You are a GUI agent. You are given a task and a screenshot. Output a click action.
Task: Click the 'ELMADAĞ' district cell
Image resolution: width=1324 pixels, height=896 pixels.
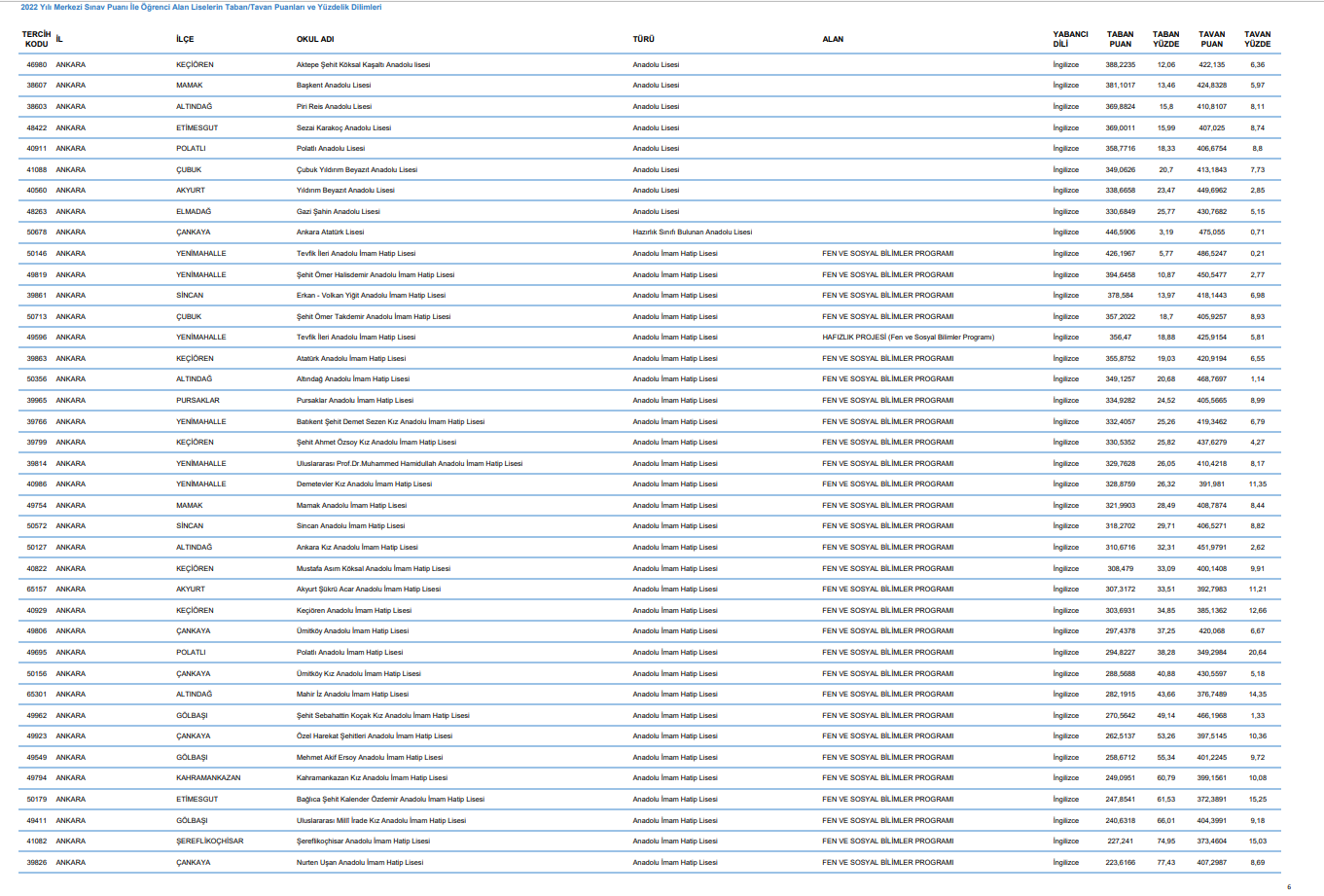(x=194, y=212)
